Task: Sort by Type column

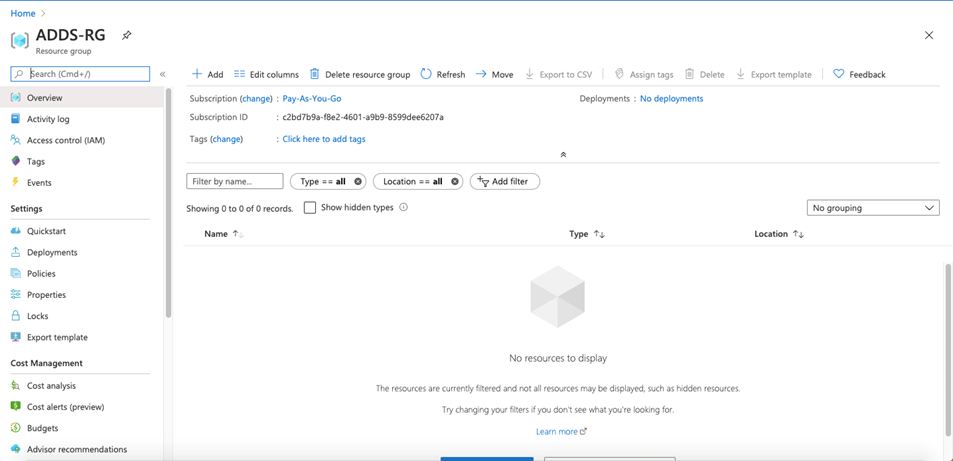Action: click(587, 234)
